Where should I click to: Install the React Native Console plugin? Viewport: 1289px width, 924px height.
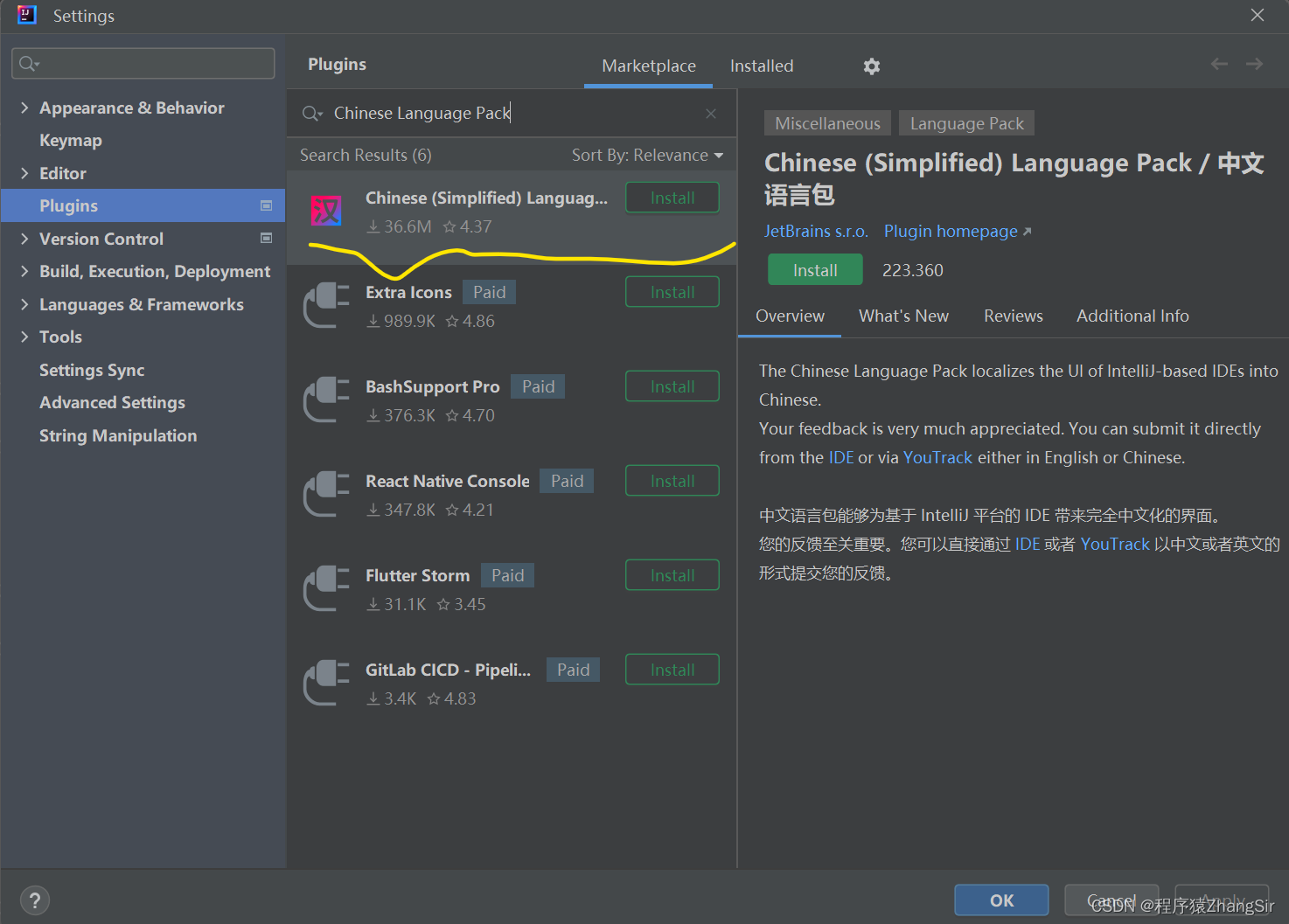pos(672,481)
